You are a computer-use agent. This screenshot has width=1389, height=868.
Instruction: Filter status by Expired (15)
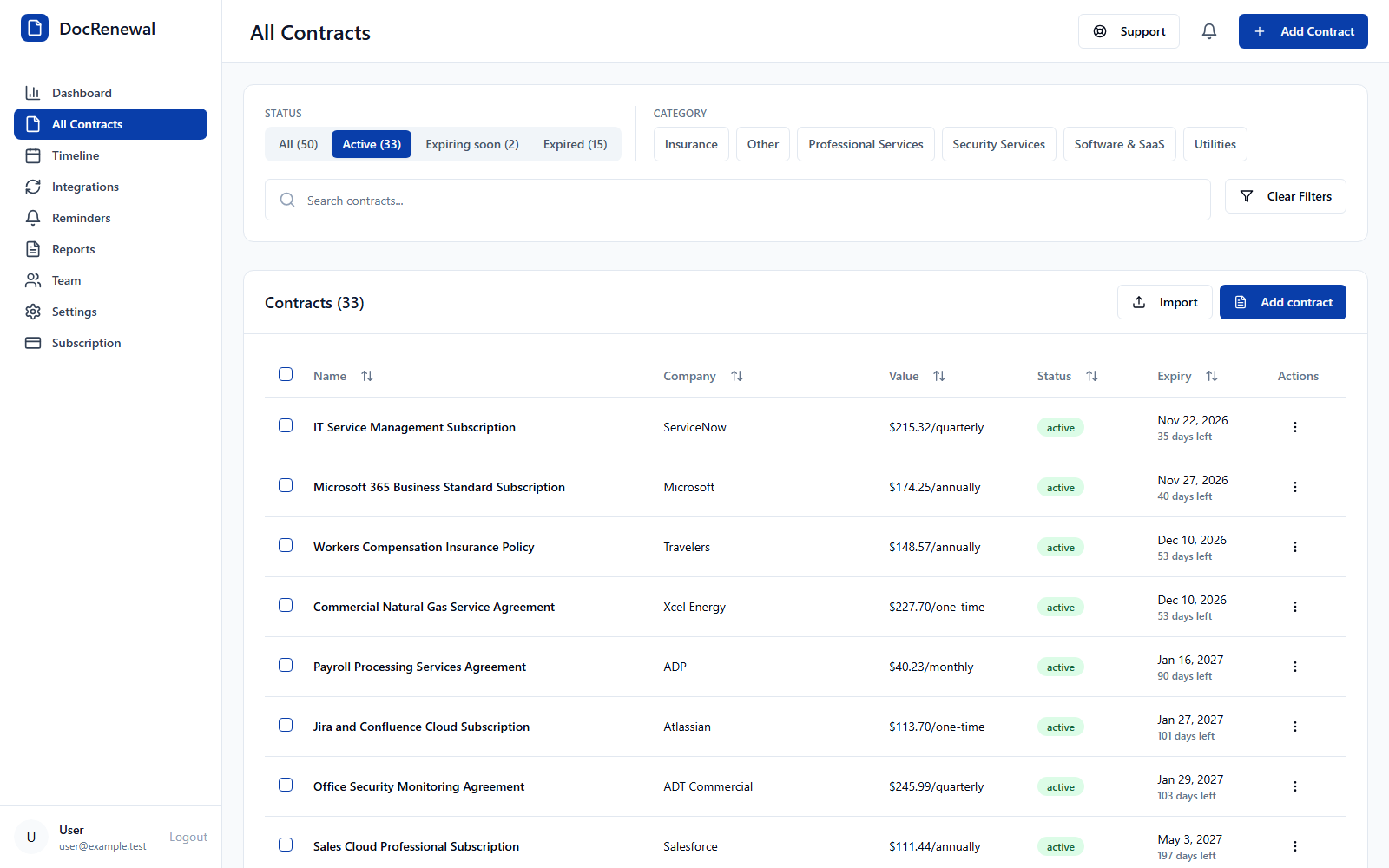coord(575,144)
